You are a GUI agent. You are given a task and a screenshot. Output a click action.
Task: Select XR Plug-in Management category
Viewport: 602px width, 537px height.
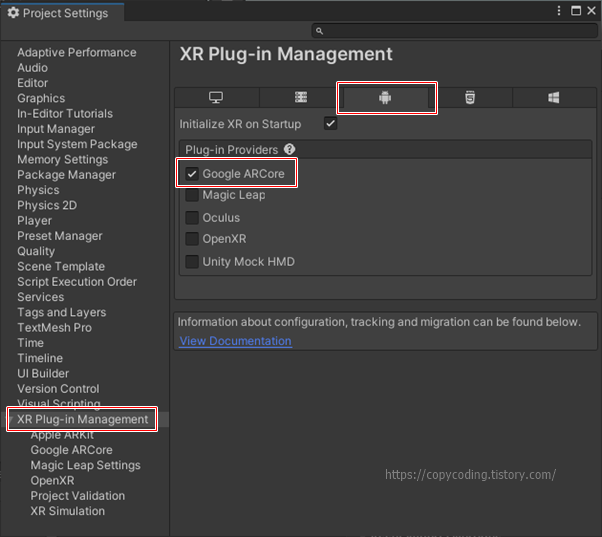pos(83,420)
